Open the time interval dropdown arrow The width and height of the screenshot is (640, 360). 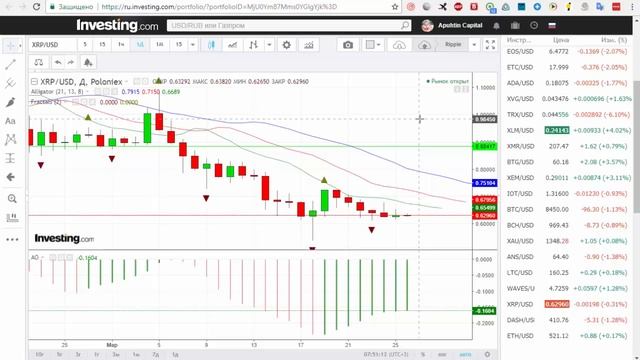pos(193,45)
